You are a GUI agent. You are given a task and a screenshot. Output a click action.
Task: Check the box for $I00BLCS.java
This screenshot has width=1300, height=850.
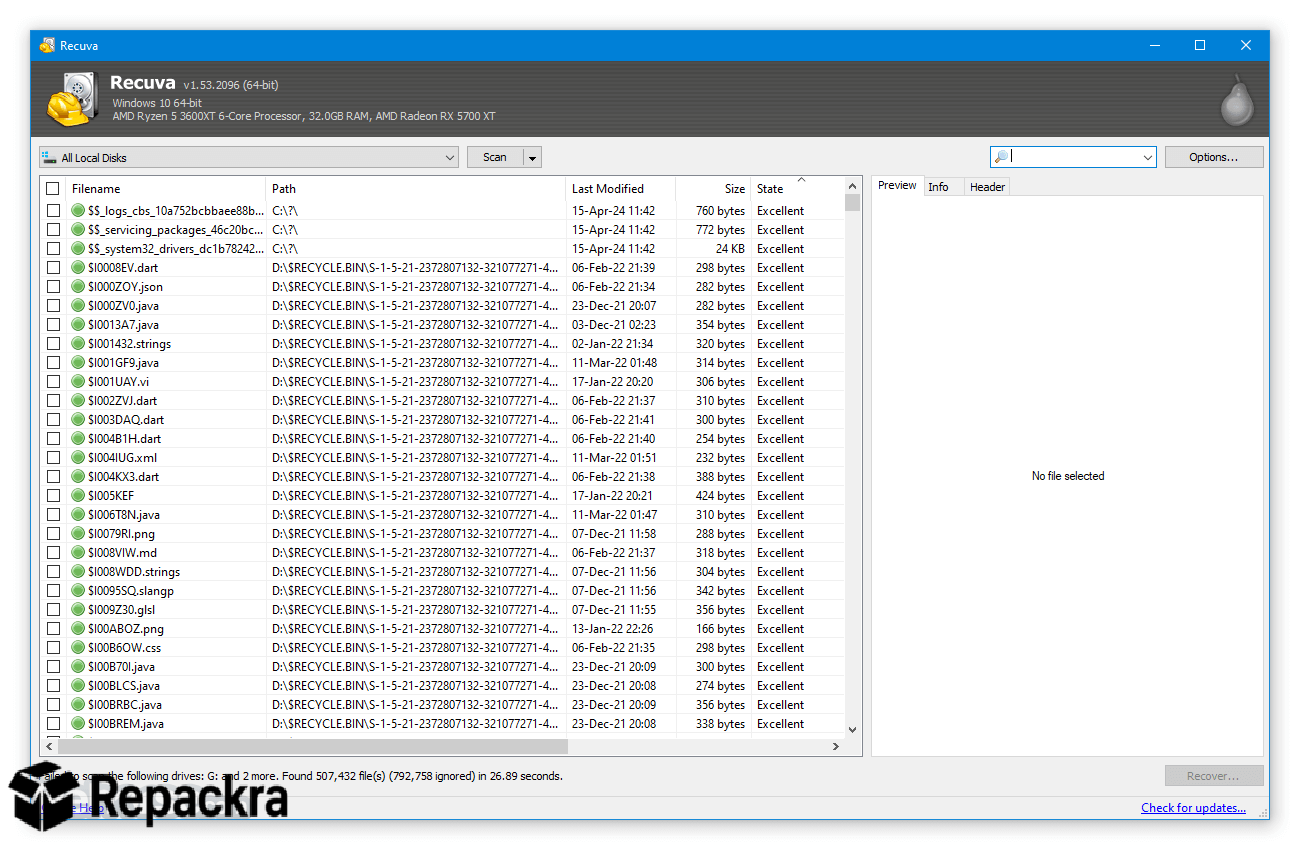tap(53, 686)
